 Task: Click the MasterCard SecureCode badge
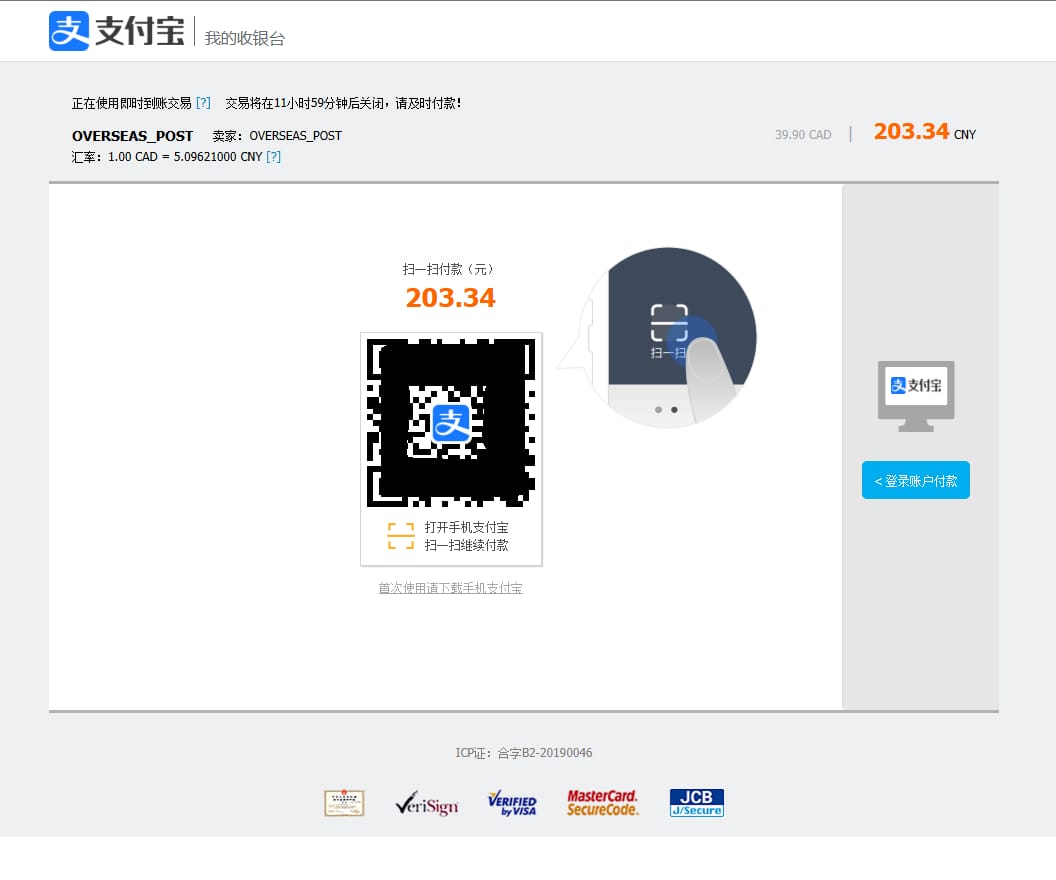[x=602, y=803]
